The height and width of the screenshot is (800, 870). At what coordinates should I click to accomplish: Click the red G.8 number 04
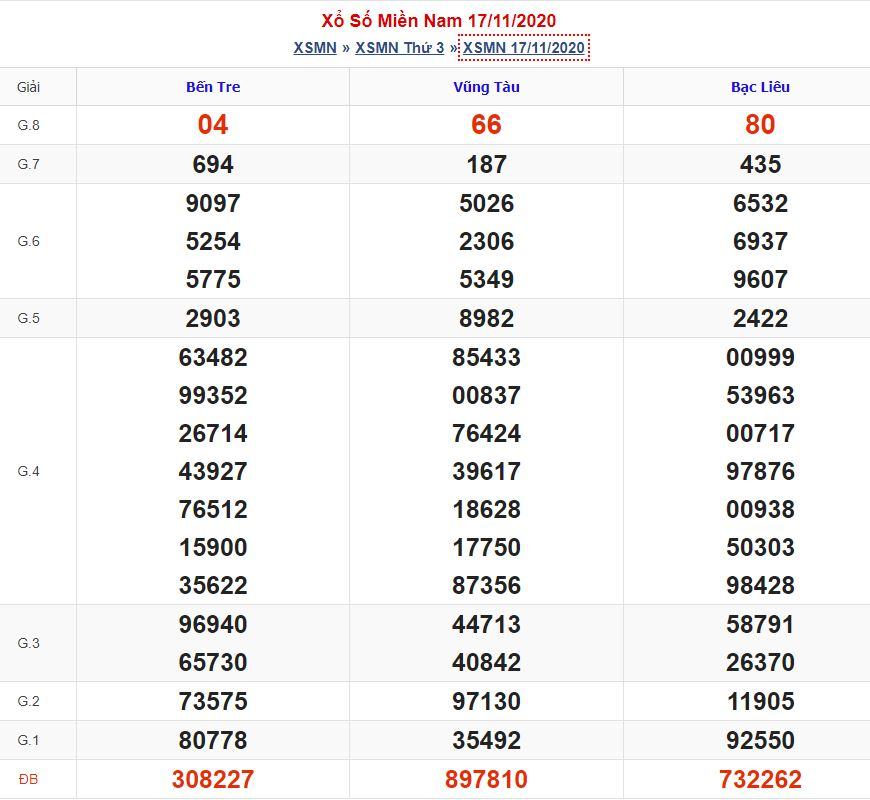213,125
